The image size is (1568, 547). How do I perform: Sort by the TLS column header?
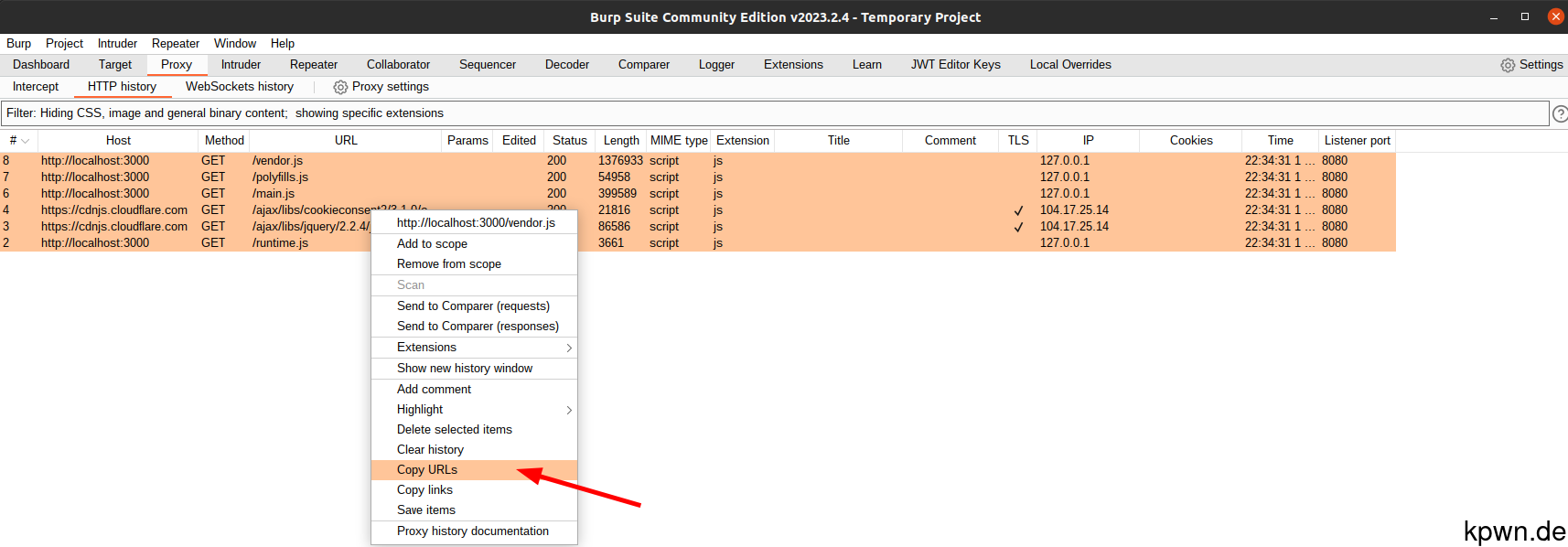tap(1018, 141)
